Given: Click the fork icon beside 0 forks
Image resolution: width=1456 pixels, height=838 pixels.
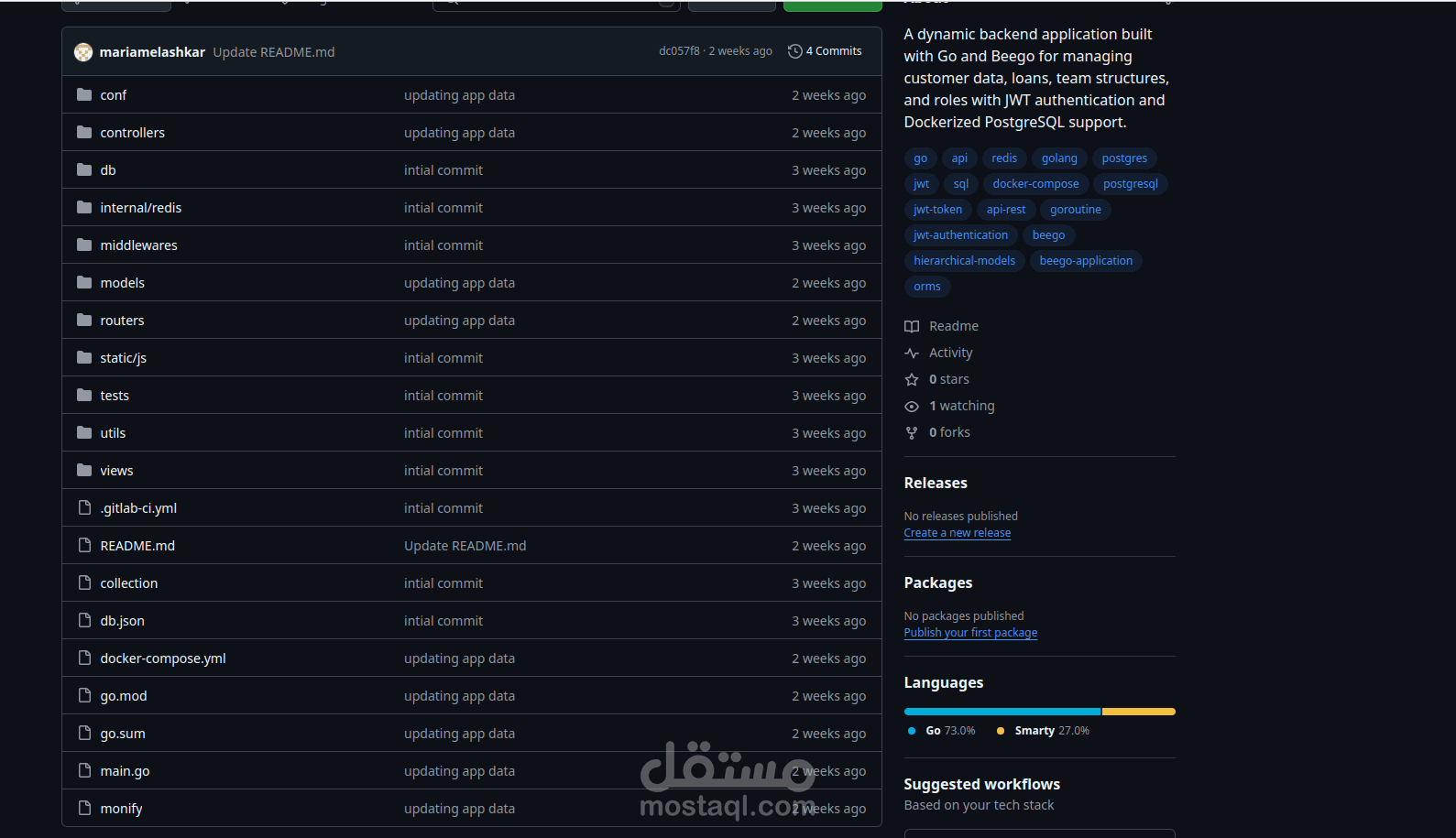Looking at the screenshot, I should click(x=912, y=432).
